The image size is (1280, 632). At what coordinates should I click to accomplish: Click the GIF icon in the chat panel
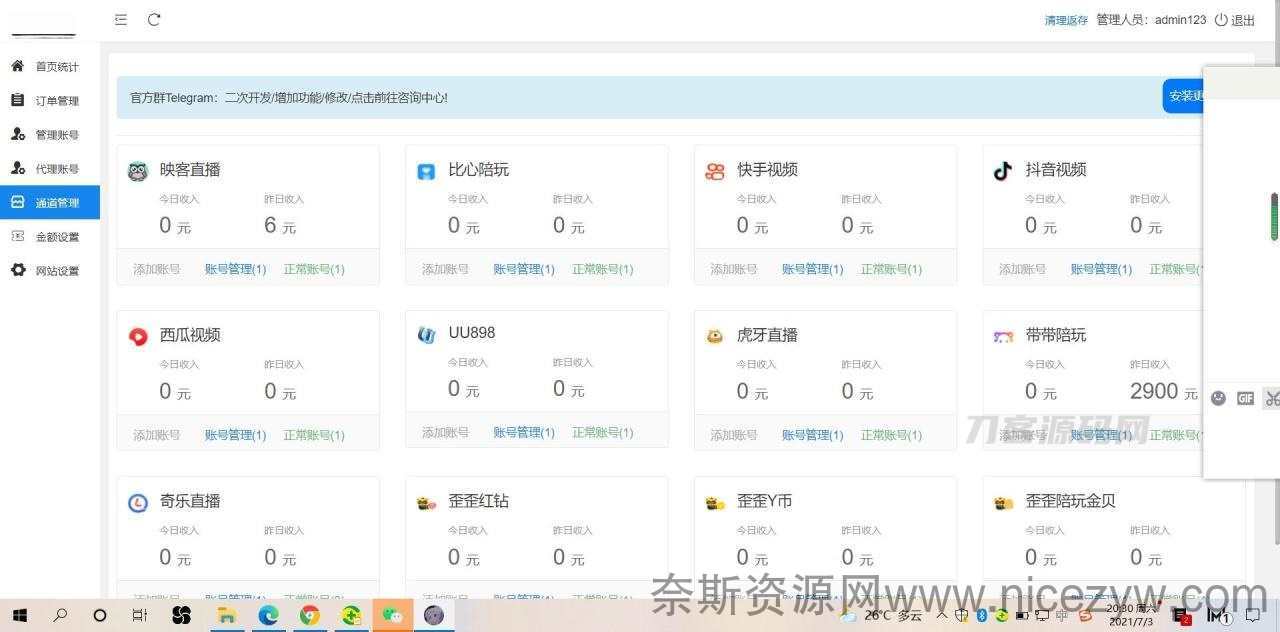click(1245, 398)
